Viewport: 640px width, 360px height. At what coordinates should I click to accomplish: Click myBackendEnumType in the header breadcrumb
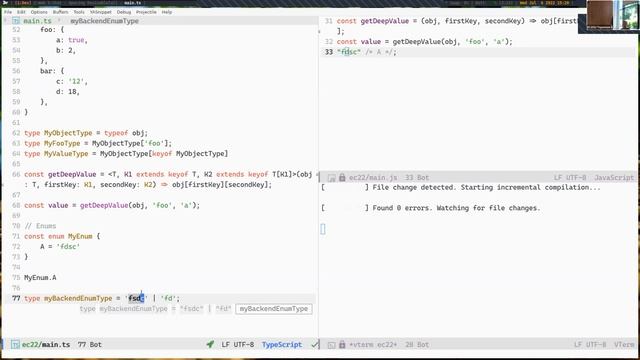click(x=104, y=21)
